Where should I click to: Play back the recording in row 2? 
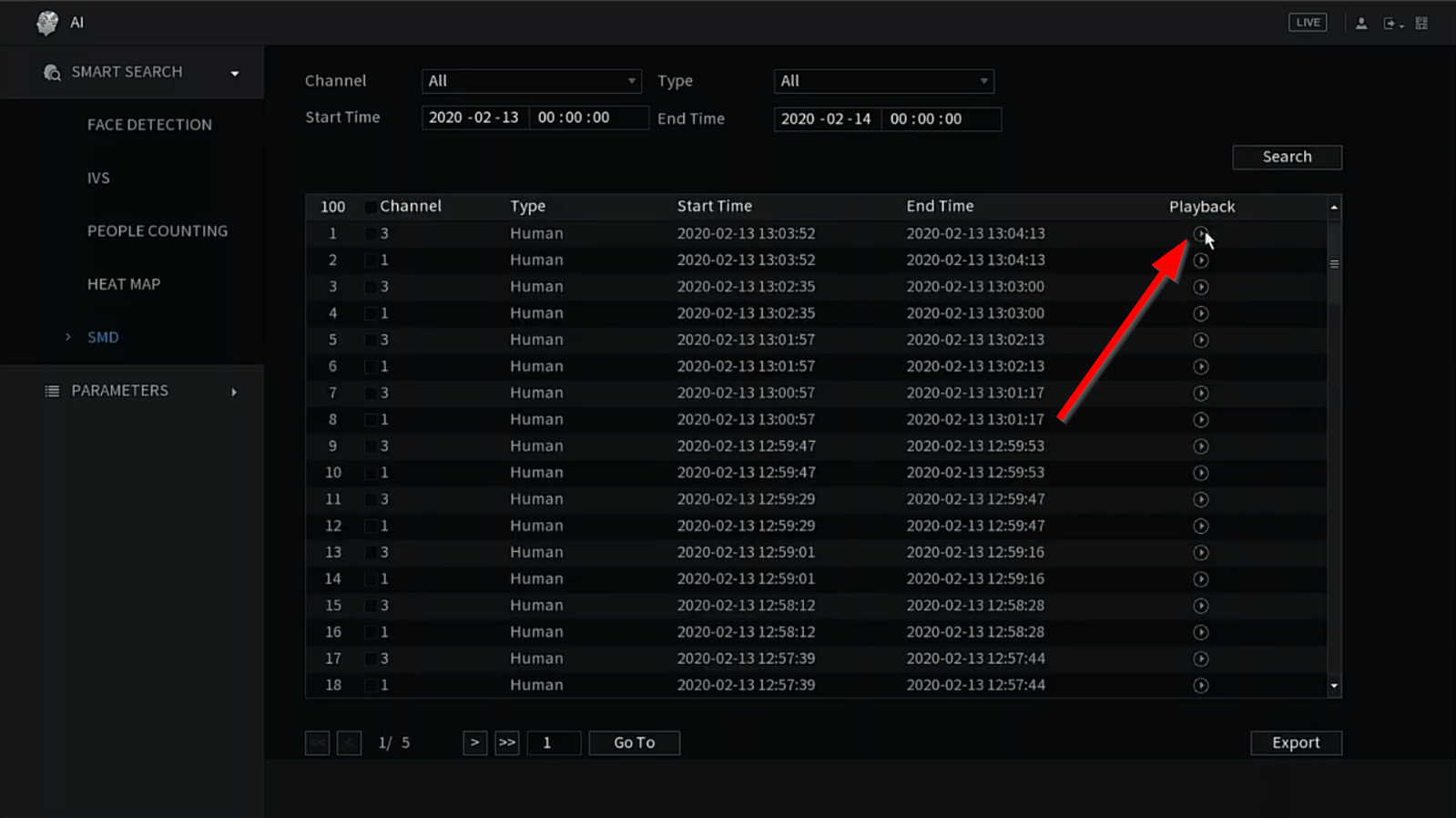click(x=1201, y=261)
